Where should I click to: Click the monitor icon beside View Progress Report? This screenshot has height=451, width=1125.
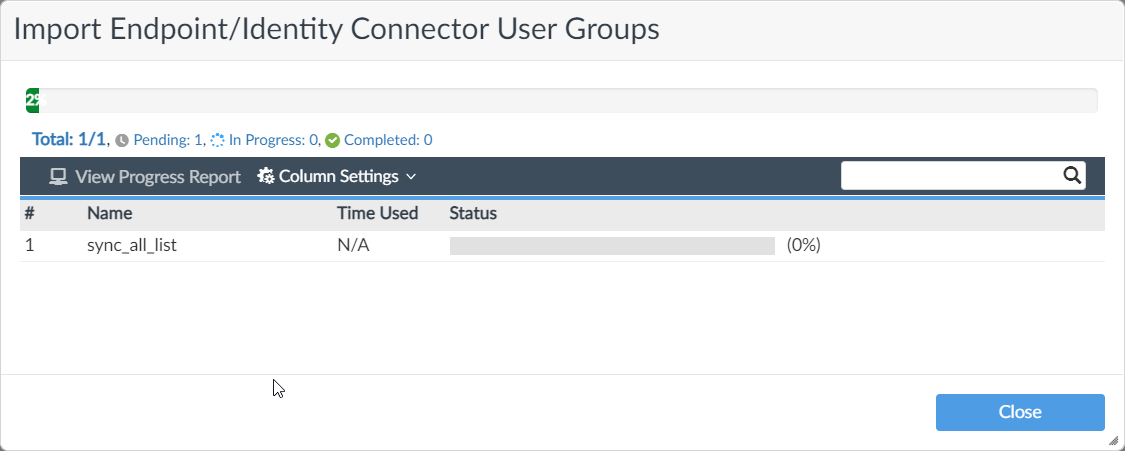click(58, 177)
